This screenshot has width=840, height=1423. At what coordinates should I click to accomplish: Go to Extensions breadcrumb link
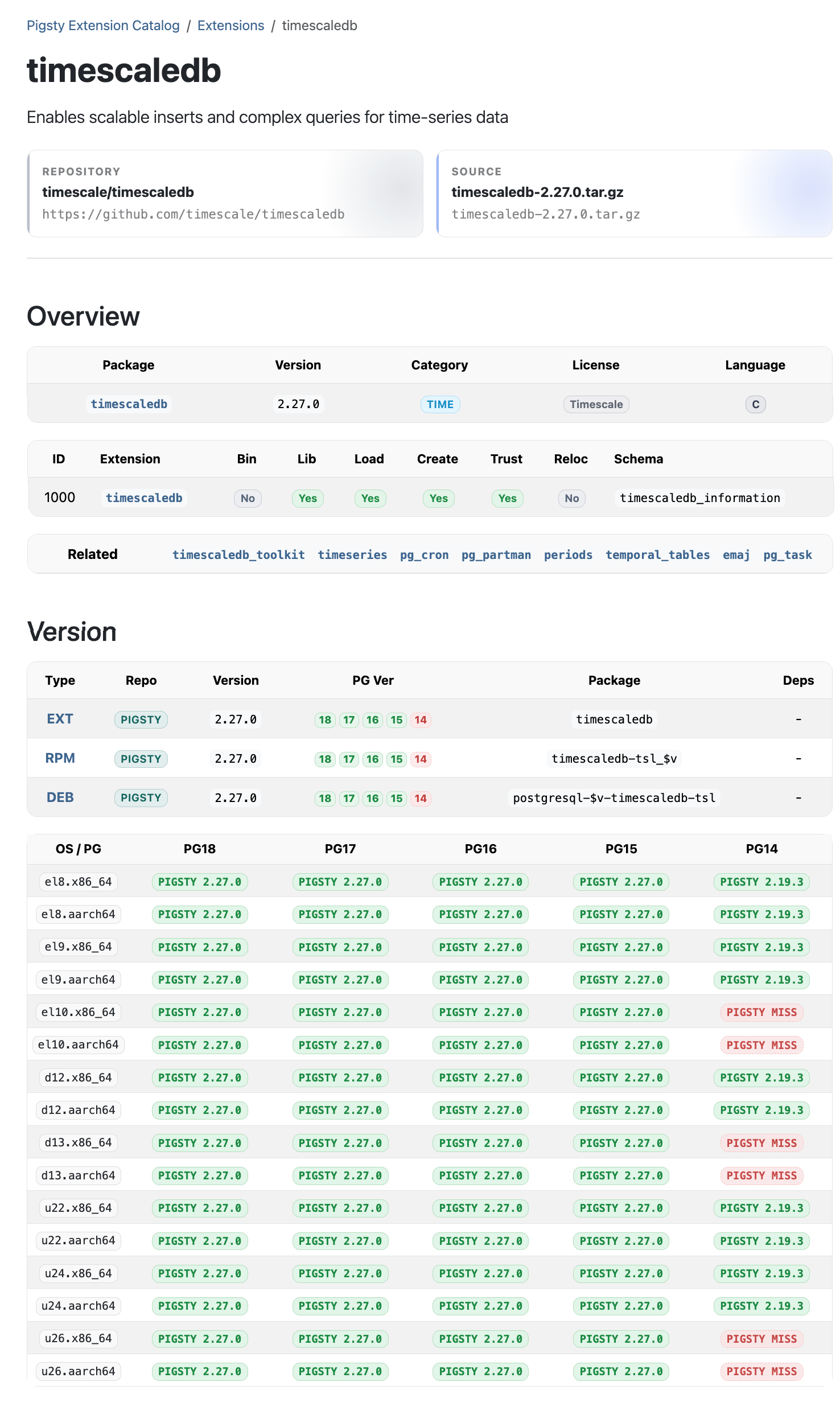[x=230, y=26]
